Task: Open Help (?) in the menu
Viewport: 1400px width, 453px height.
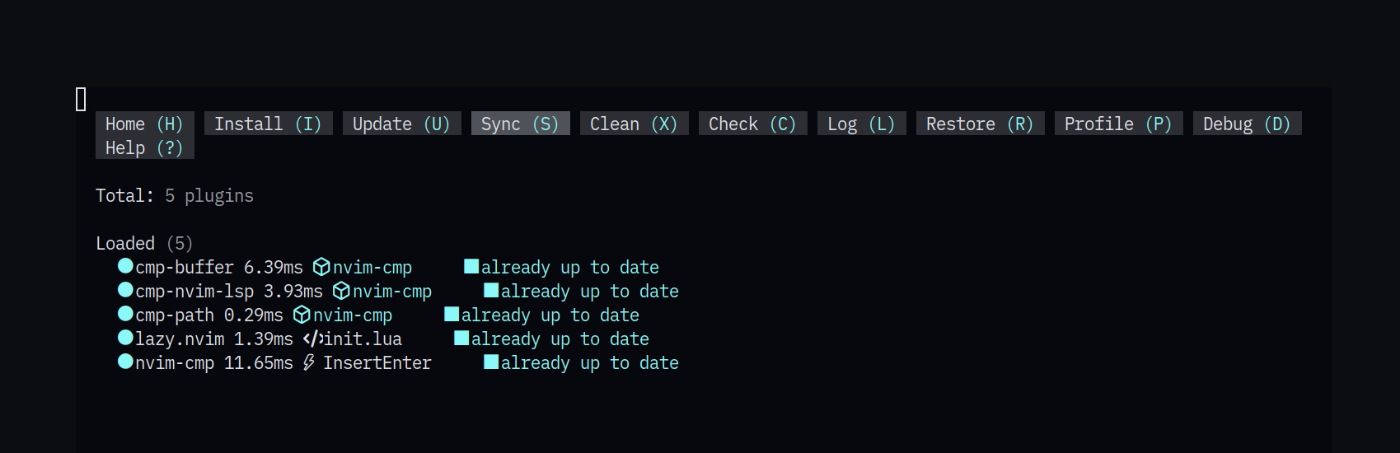Action: pyautogui.click(x=145, y=147)
